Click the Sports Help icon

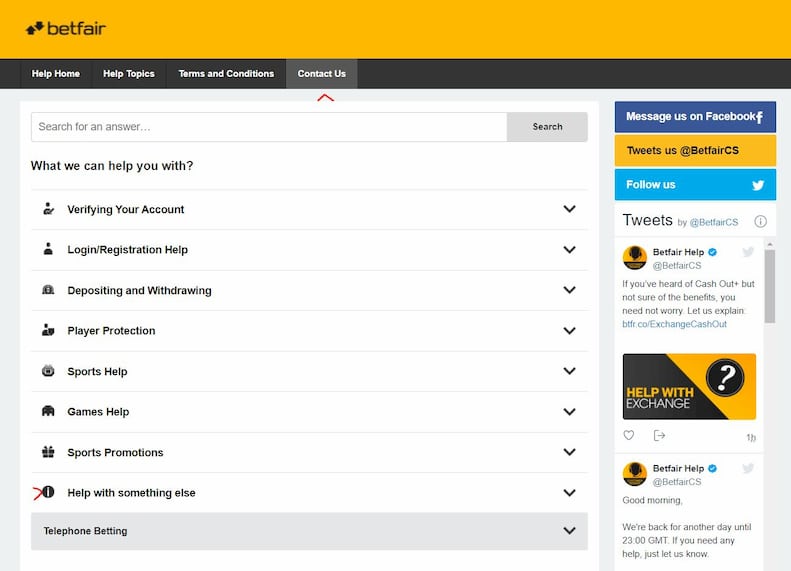[48, 371]
